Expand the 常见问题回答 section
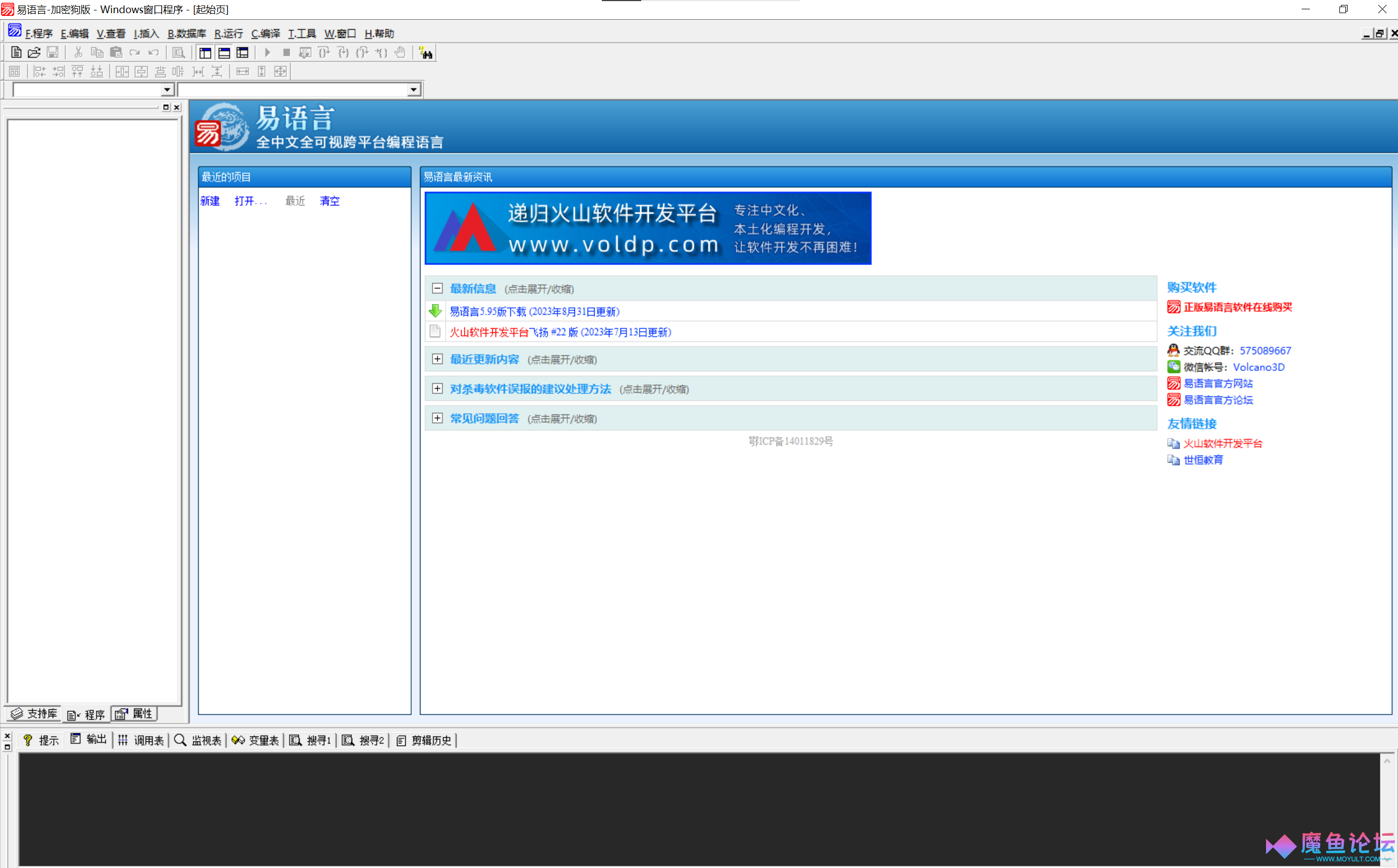This screenshot has width=1398, height=868. [438, 418]
